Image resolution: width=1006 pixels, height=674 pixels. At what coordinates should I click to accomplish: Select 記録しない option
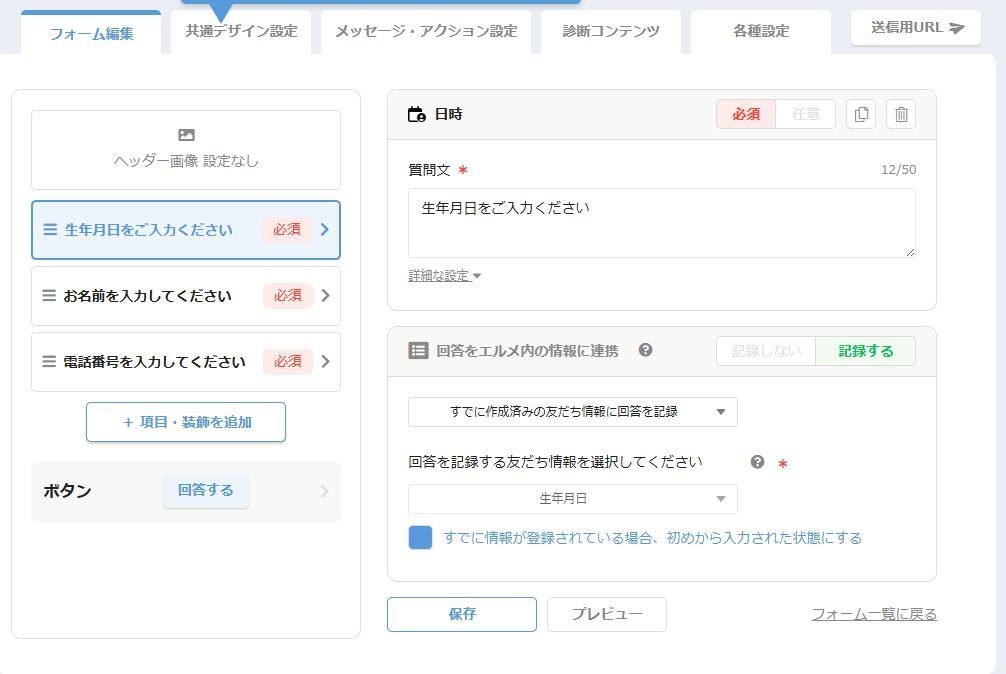pyautogui.click(x=766, y=351)
